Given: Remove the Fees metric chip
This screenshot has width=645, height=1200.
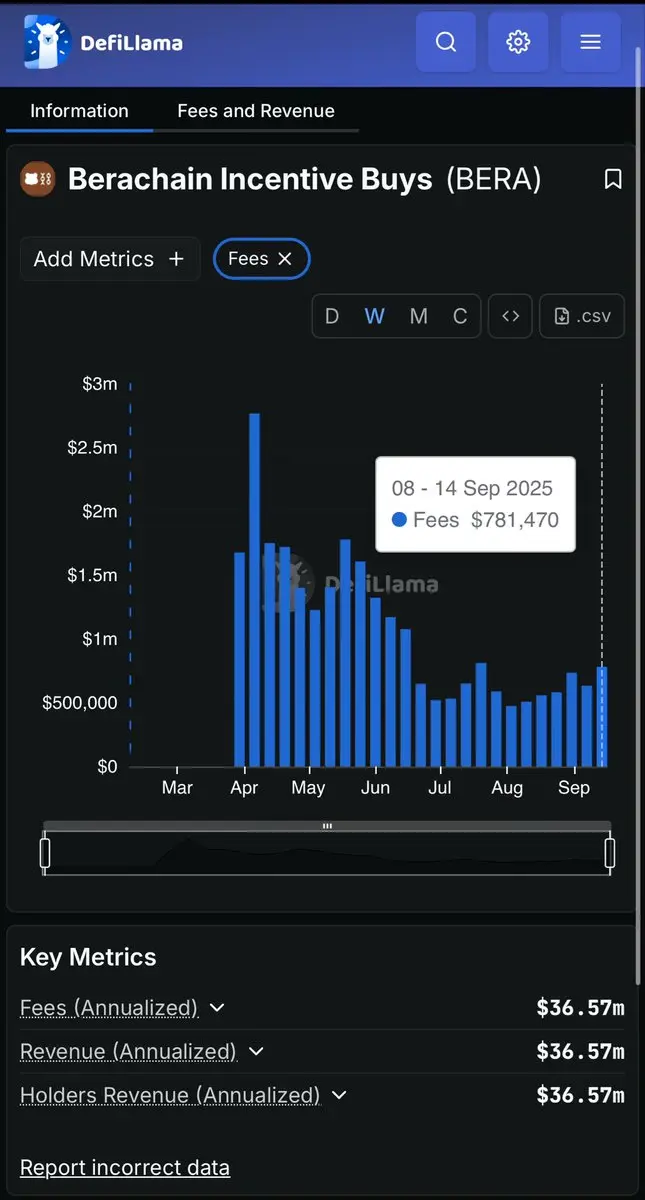Looking at the screenshot, I should pos(285,259).
